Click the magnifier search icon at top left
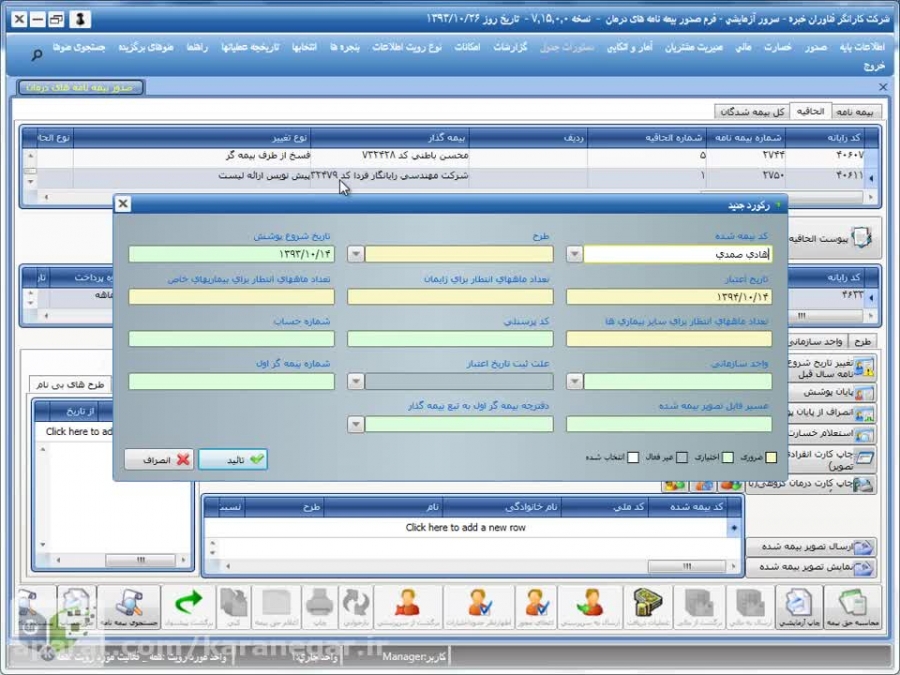 point(37,55)
